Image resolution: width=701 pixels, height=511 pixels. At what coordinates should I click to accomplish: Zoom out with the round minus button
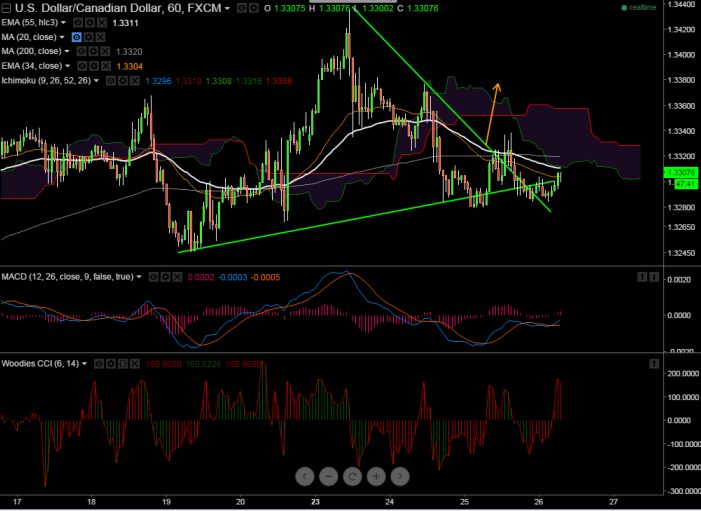tap(329, 477)
